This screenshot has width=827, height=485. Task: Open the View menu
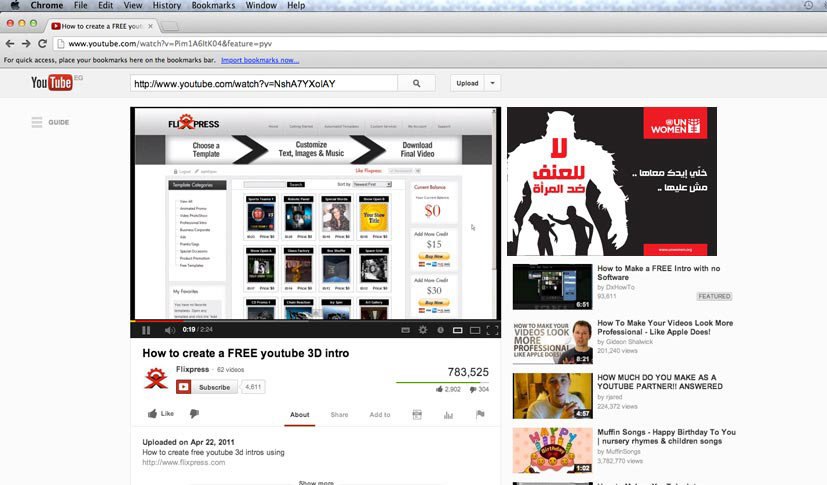pos(133,5)
